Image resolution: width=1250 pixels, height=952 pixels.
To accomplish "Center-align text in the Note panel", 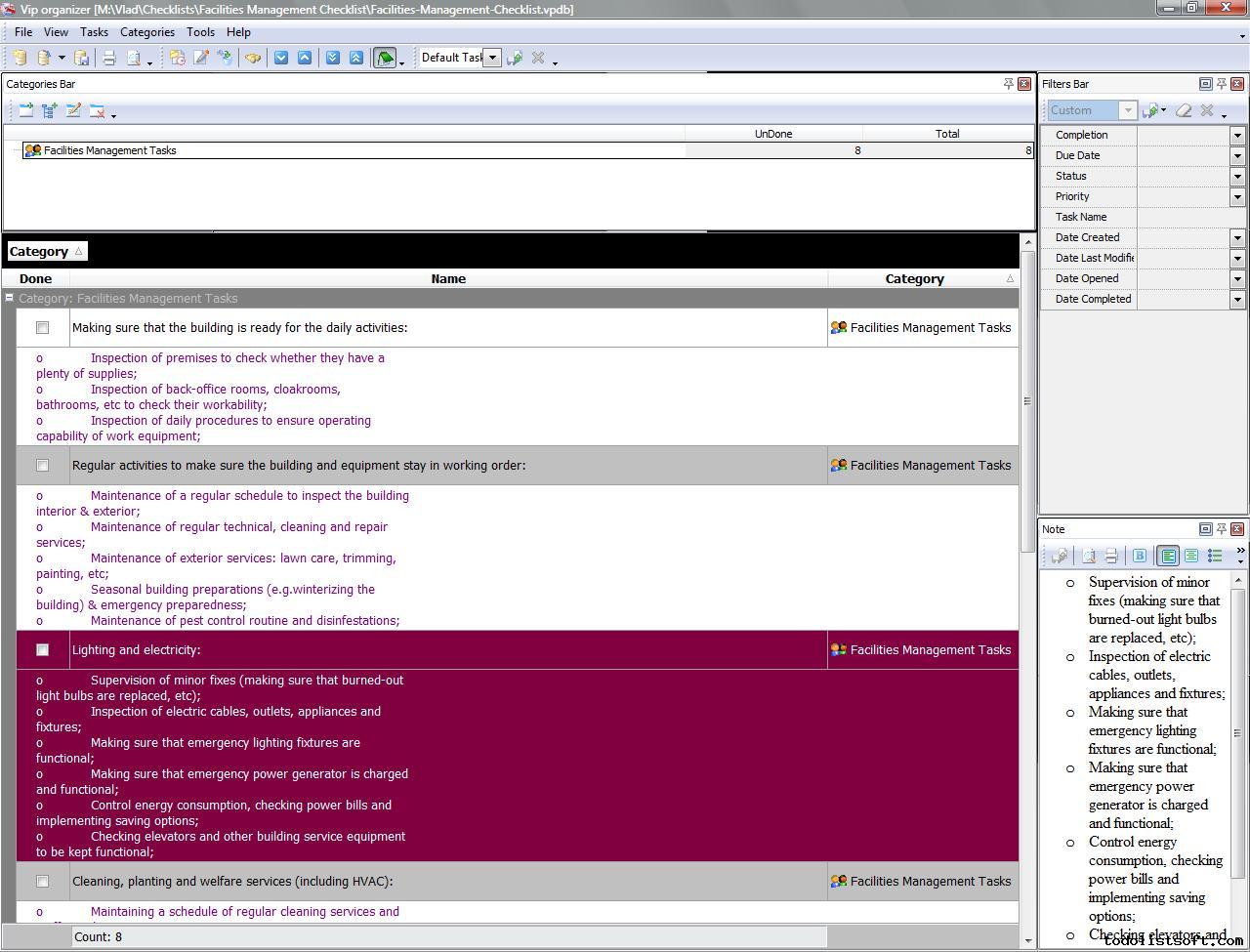I will pyautogui.click(x=1191, y=556).
